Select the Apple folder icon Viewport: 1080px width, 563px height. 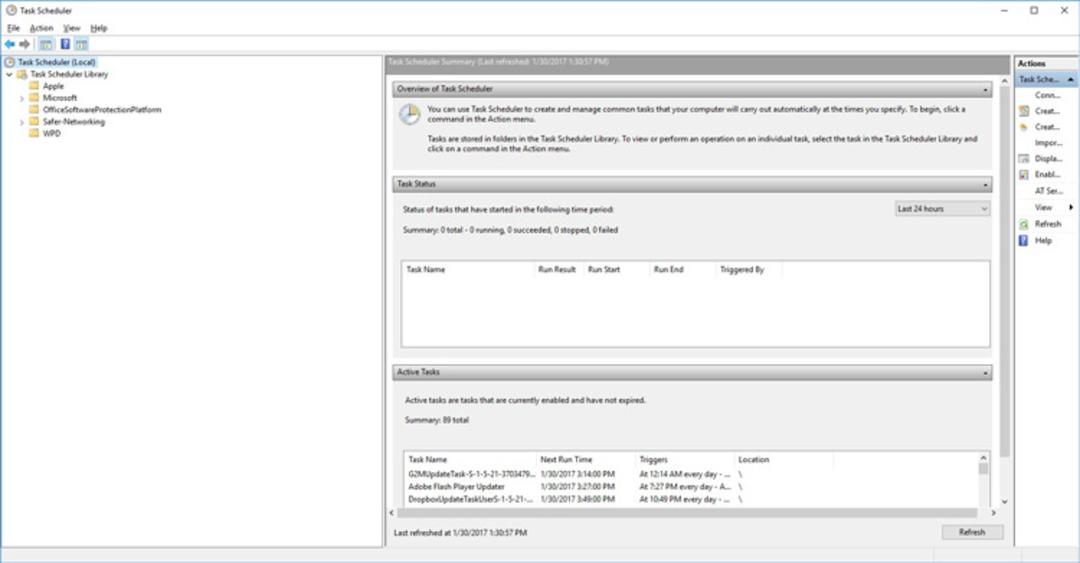coord(34,86)
